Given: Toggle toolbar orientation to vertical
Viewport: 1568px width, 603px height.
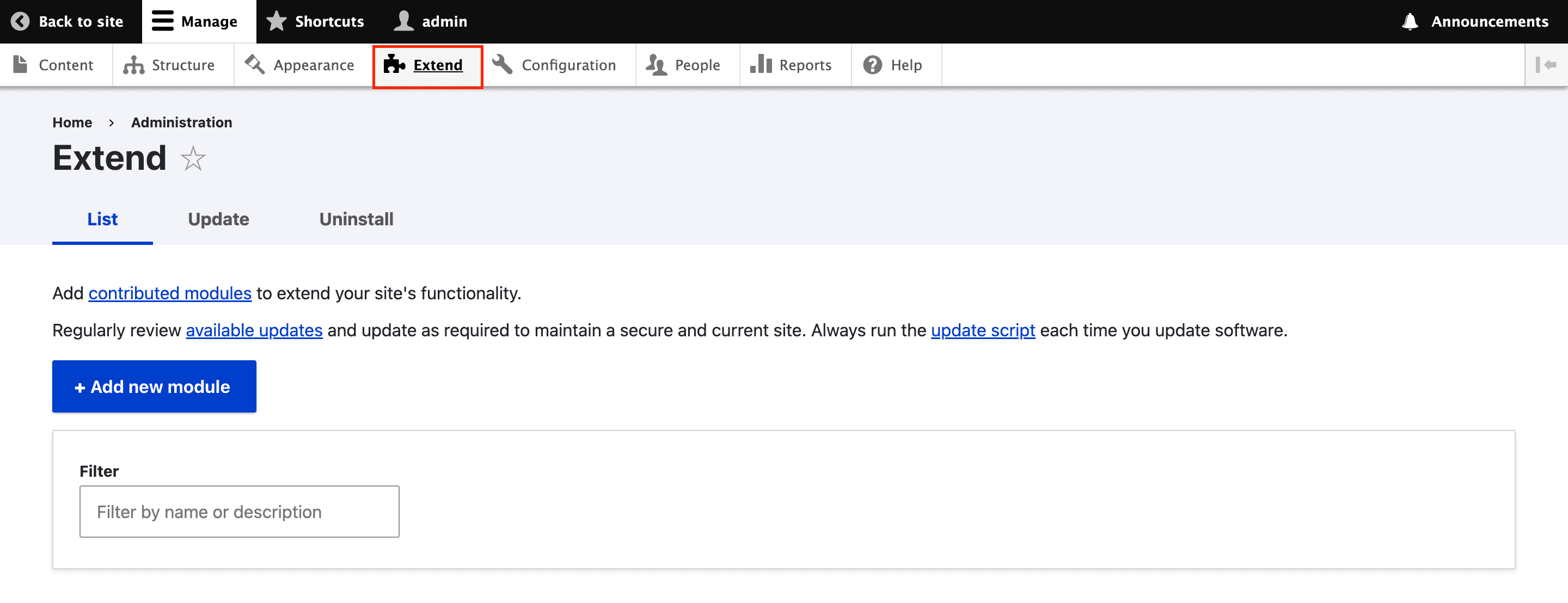Looking at the screenshot, I should [1546, 65].
